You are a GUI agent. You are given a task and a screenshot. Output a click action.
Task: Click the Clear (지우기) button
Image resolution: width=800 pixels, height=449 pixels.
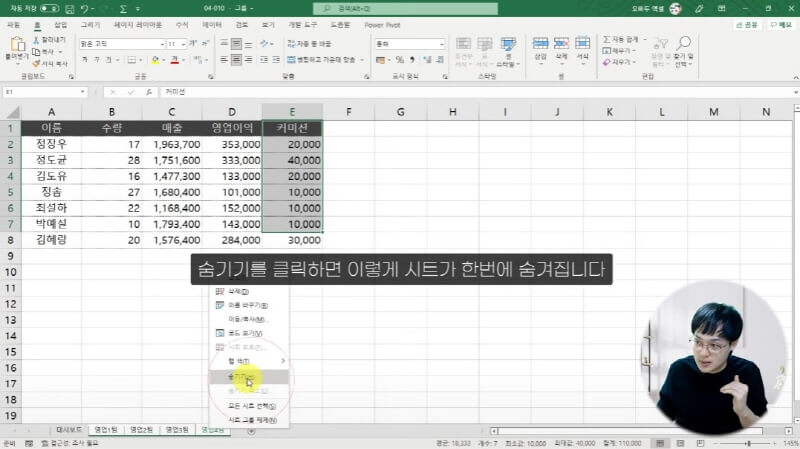[619, 62]
